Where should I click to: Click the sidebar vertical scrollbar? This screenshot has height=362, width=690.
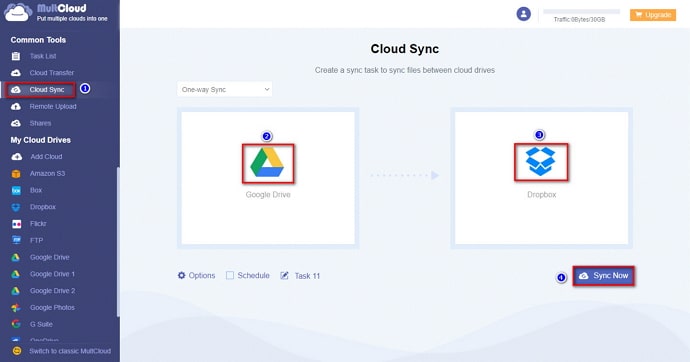coord(117,242)
